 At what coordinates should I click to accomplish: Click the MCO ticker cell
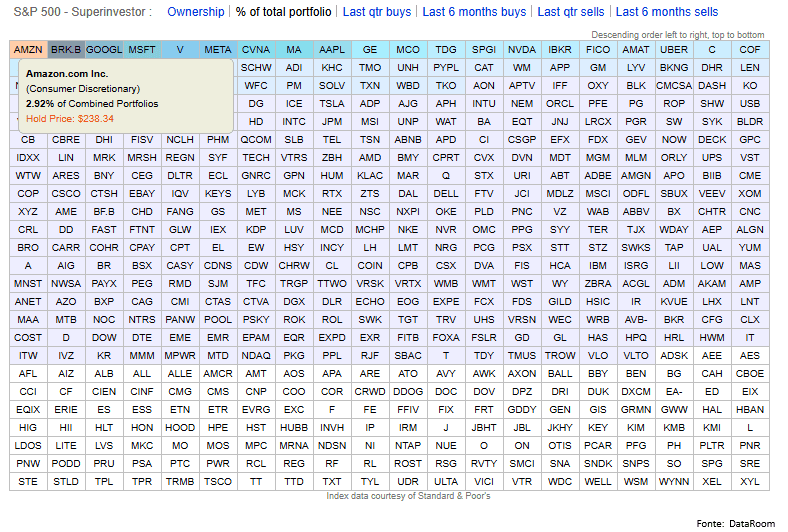[408, 50]
